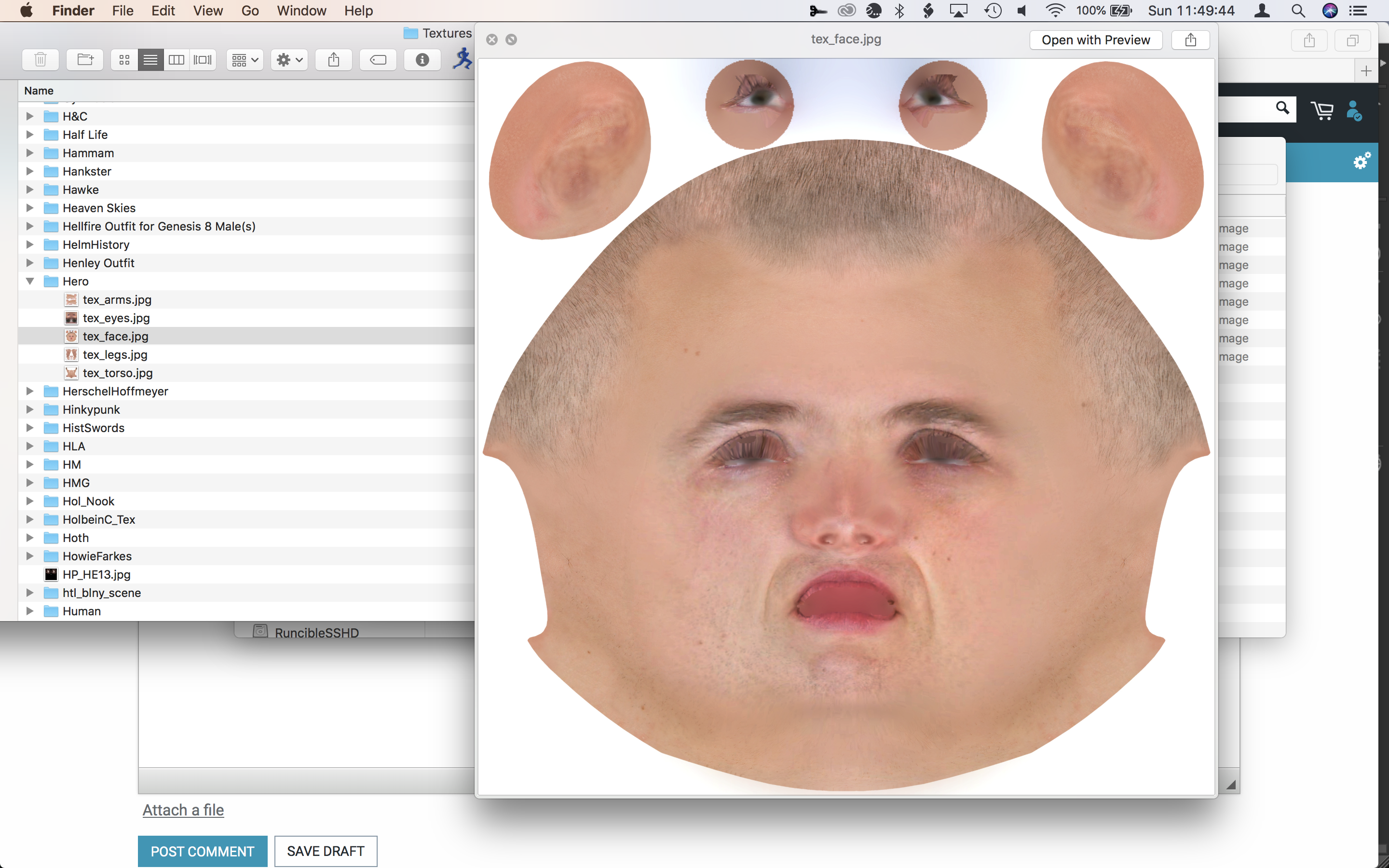Image resolution: width=1389 pixels, height=868 pixels.
Task: Switch to icon view mode
Action: (x=124, y=60)
